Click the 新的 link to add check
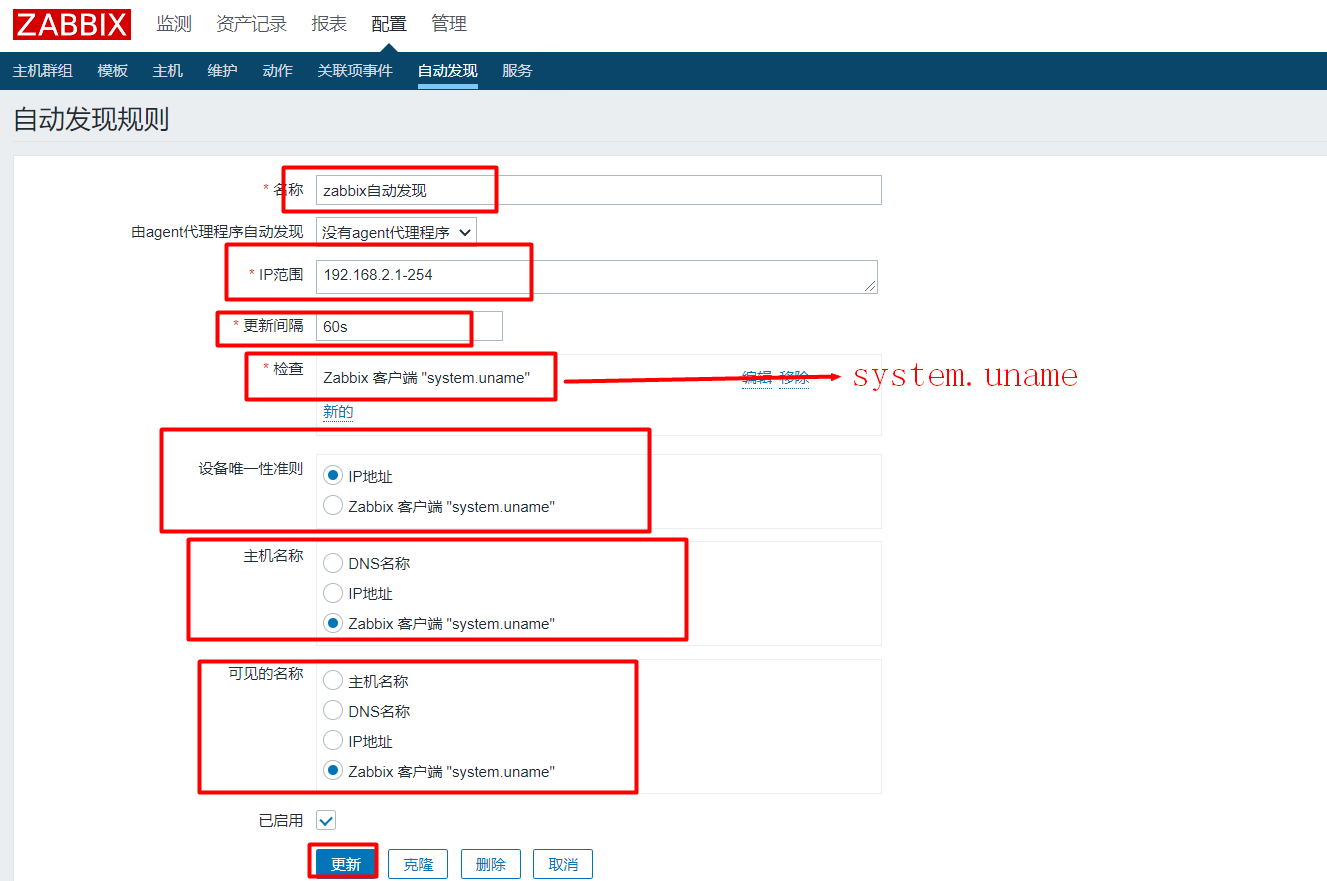Image resolution: width=1327 pixels, height=881 pixels. (338, 412)
